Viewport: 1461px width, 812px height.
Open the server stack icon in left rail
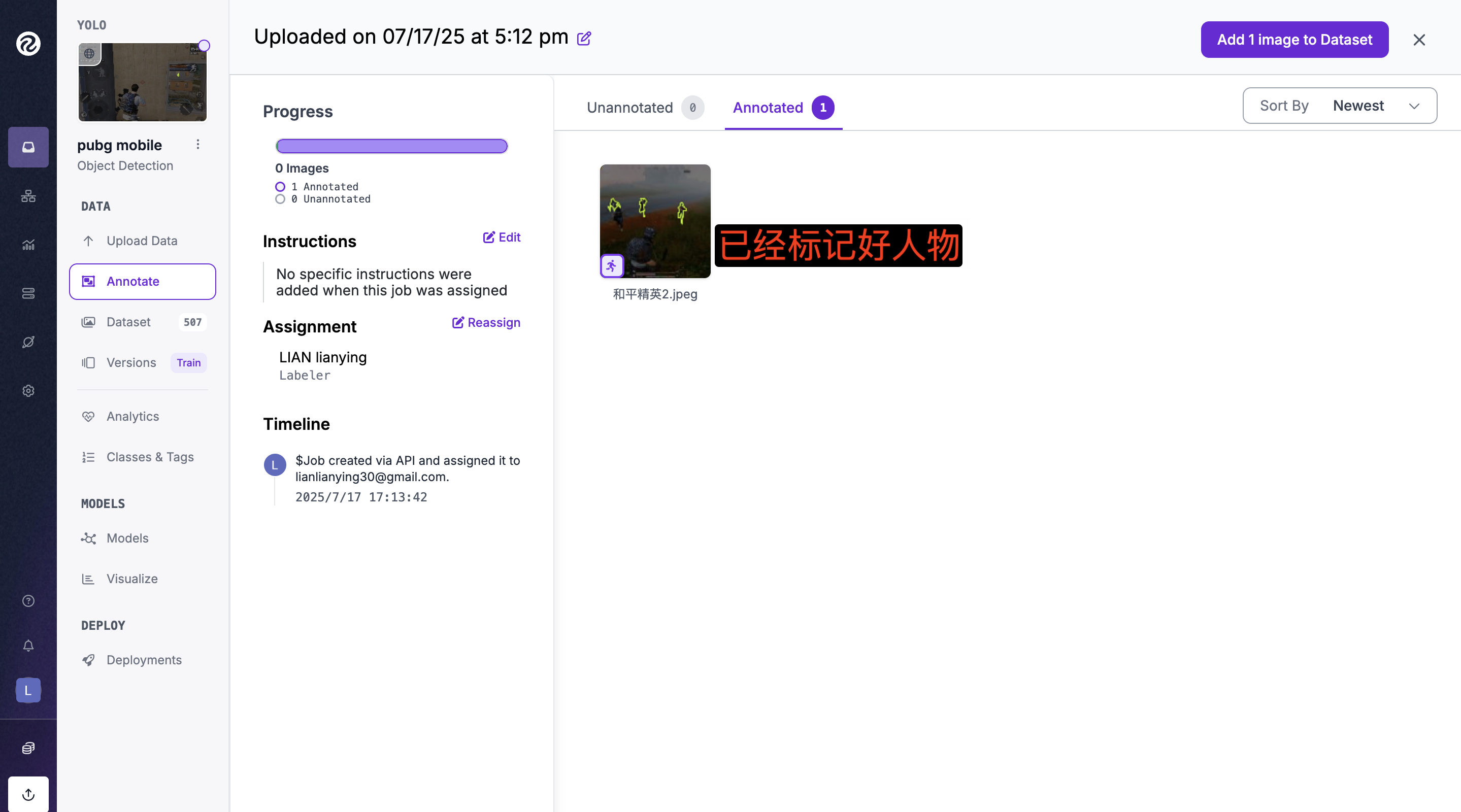point(28,293)
